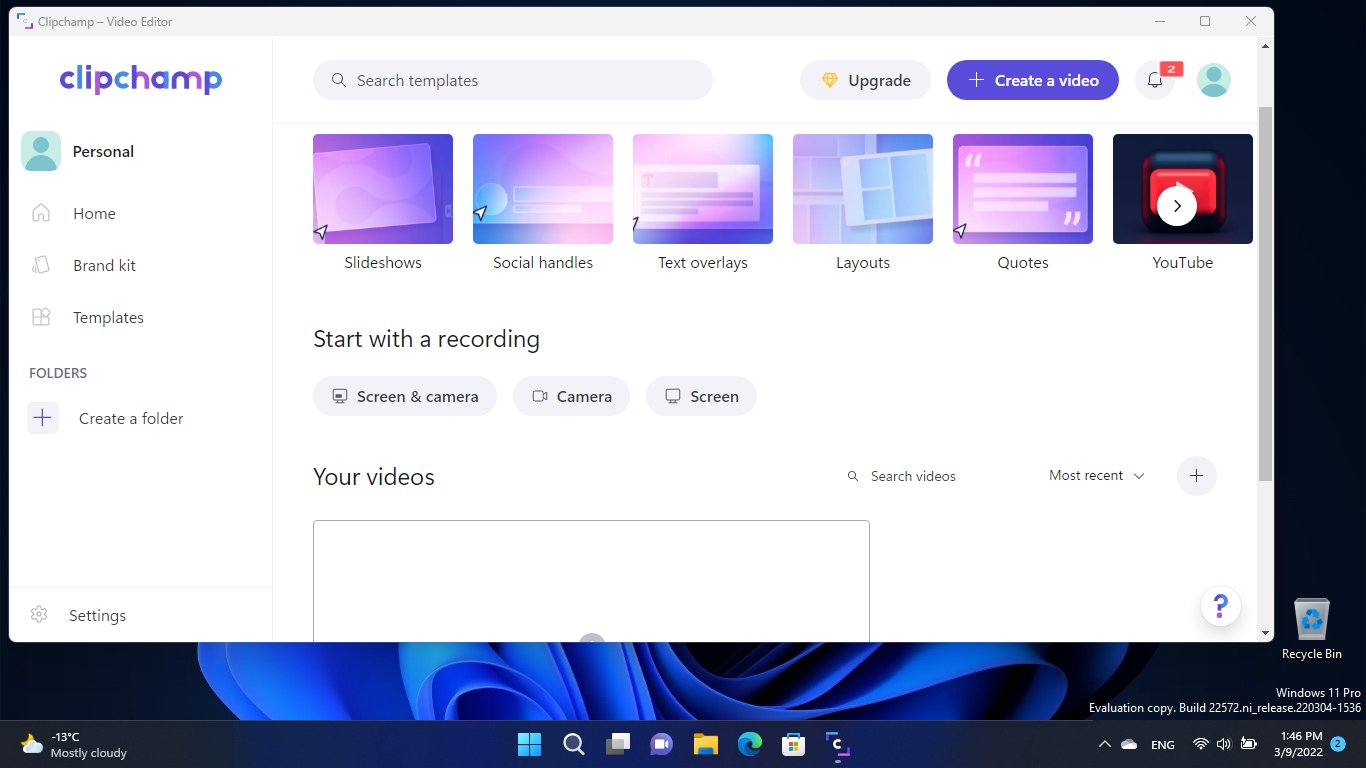Open Microsoft Store from the taskbar
This screenshot has width=1366, height=768.
(x=794, y=744)
